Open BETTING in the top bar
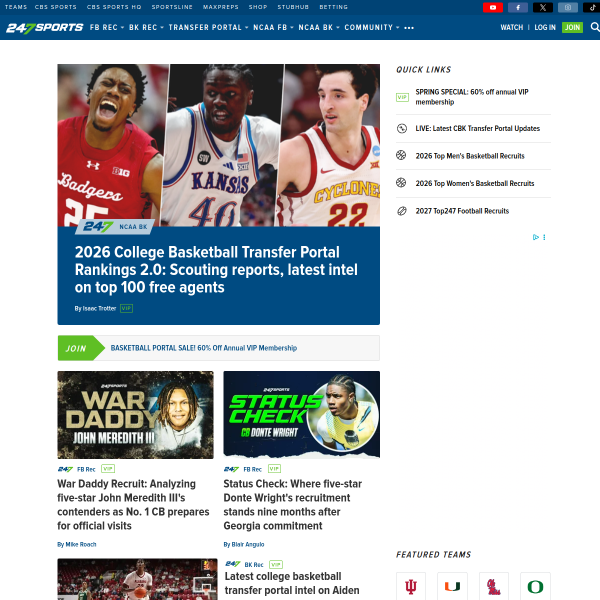This screenshot has height=600, width=600. pos(334,7)
